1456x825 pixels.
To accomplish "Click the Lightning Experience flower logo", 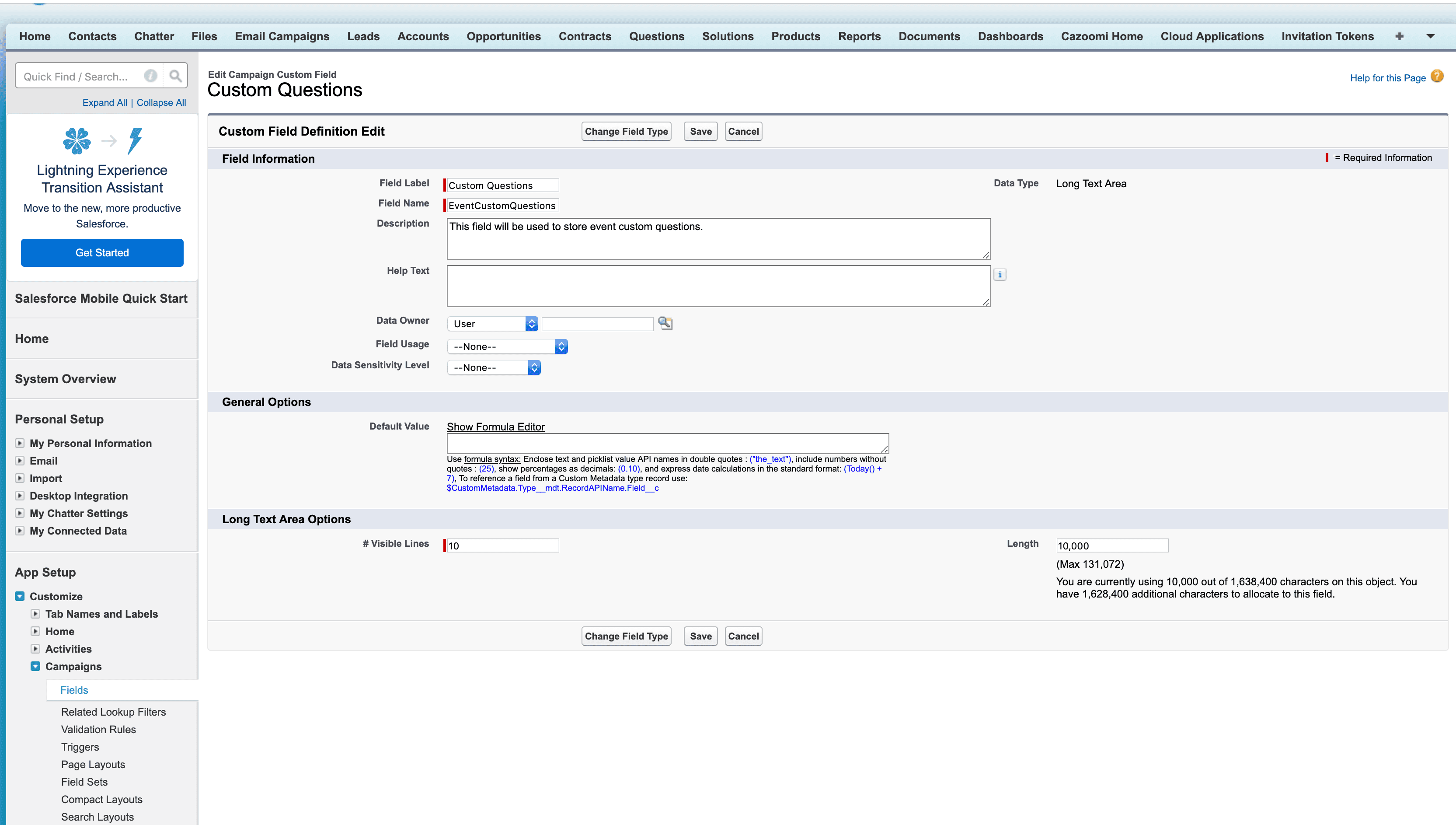I will [77, 140].
